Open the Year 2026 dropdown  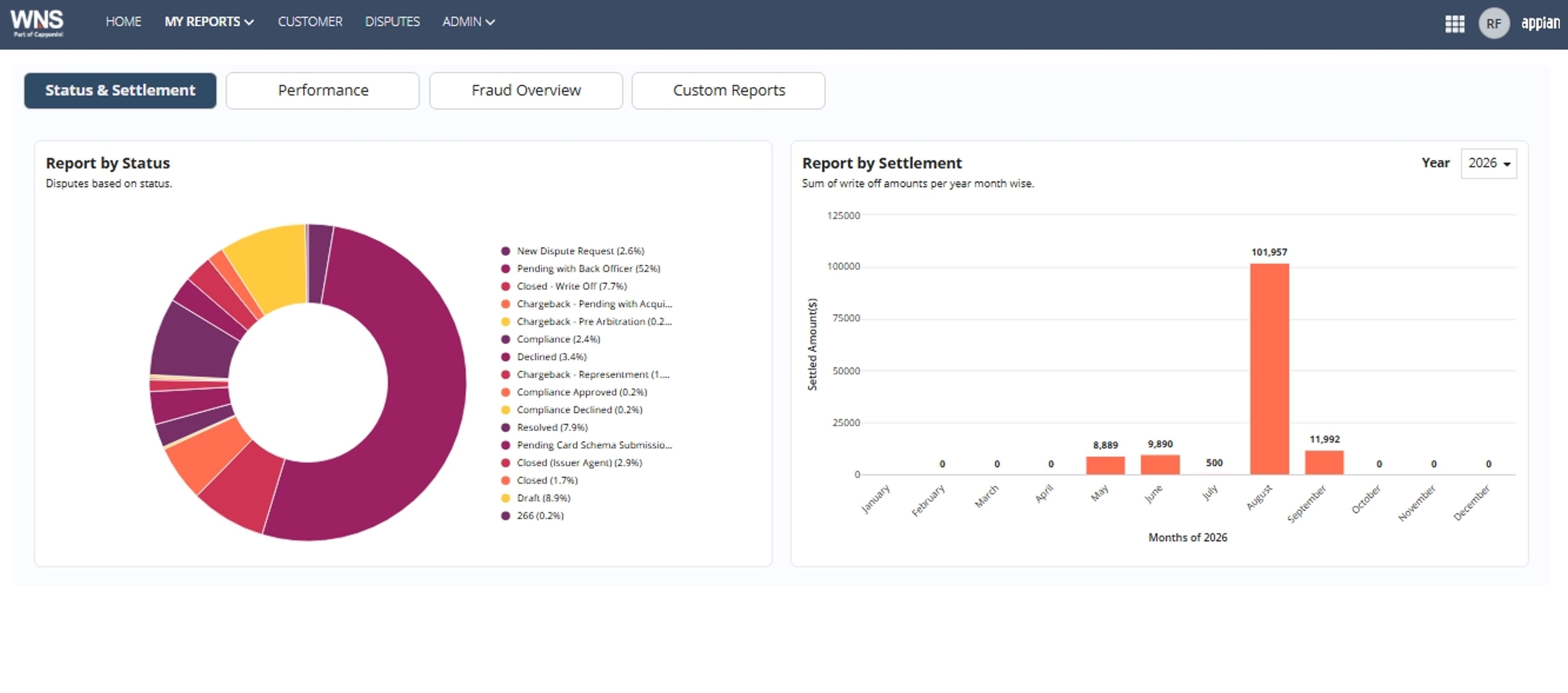(1488, 163)
